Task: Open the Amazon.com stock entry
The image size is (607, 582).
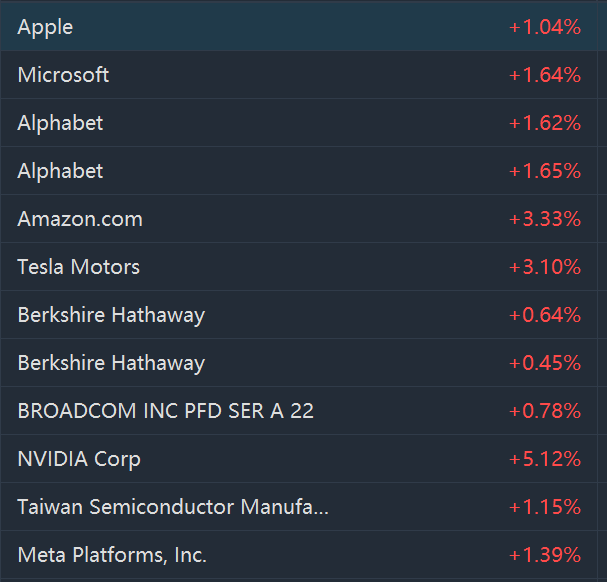Action: (80, 219)
